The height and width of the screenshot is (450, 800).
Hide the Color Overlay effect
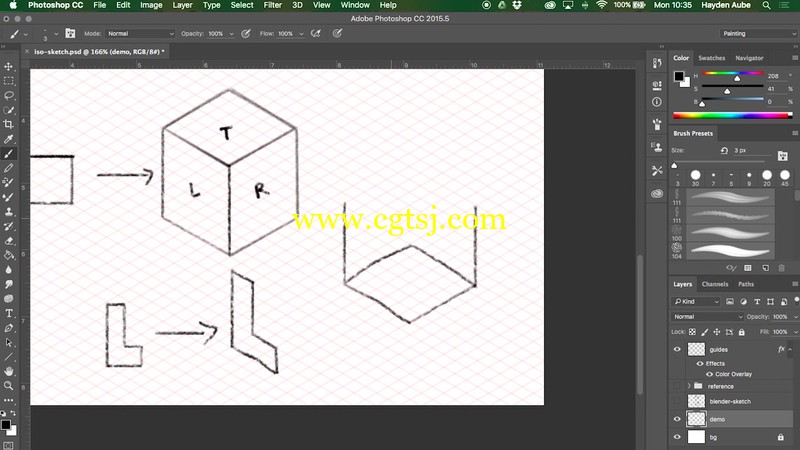(x=709, y=374)
